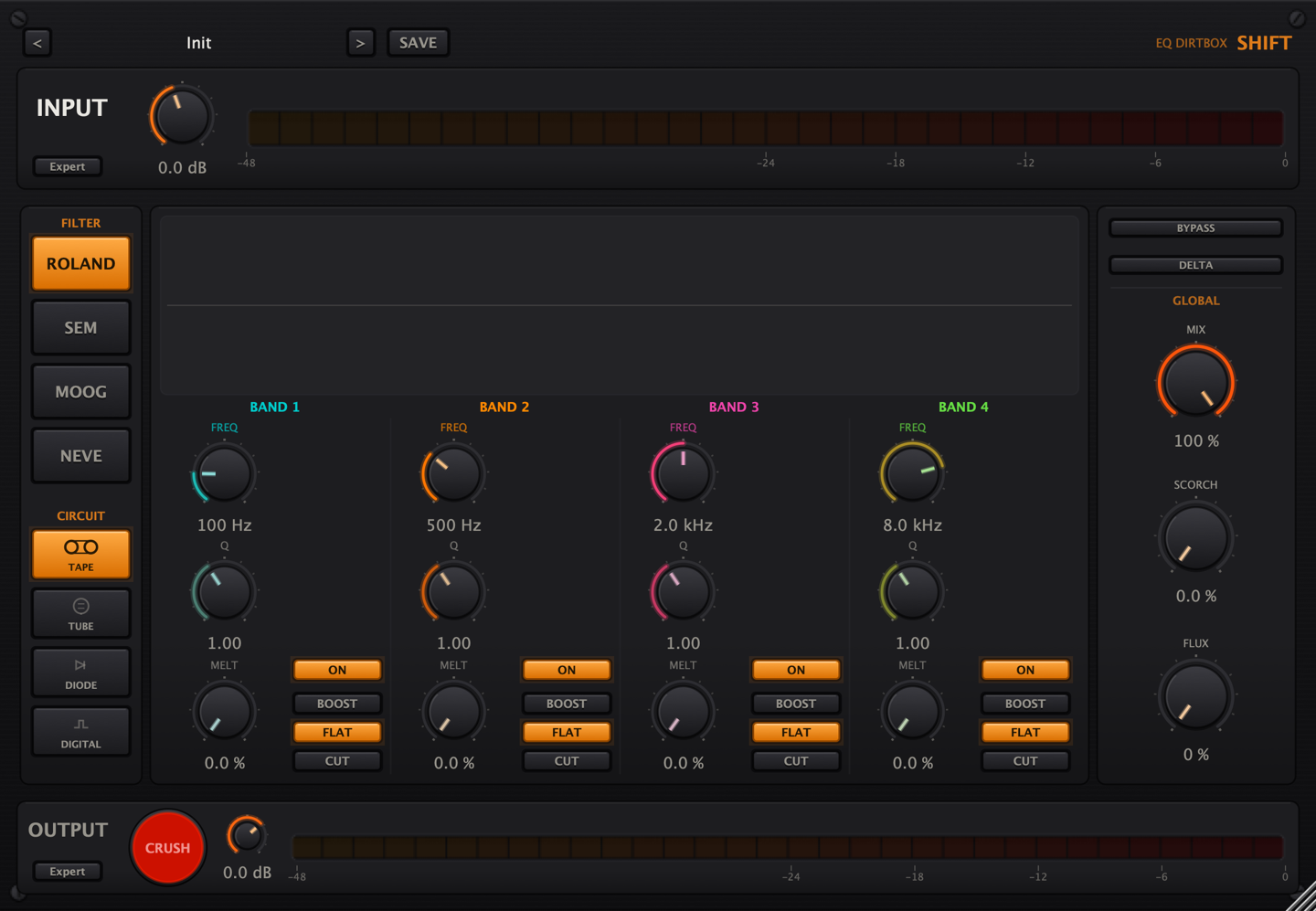Select the NEVE filter type
Viewport: 1316px width, 911px height.
pyautogui.click(x=81, y=455)
